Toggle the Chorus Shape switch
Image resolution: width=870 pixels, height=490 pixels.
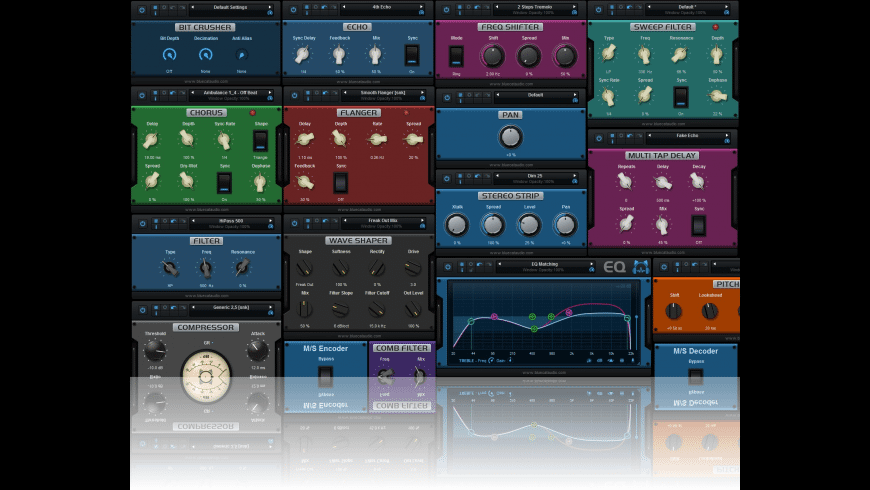(x=260, y=140)
